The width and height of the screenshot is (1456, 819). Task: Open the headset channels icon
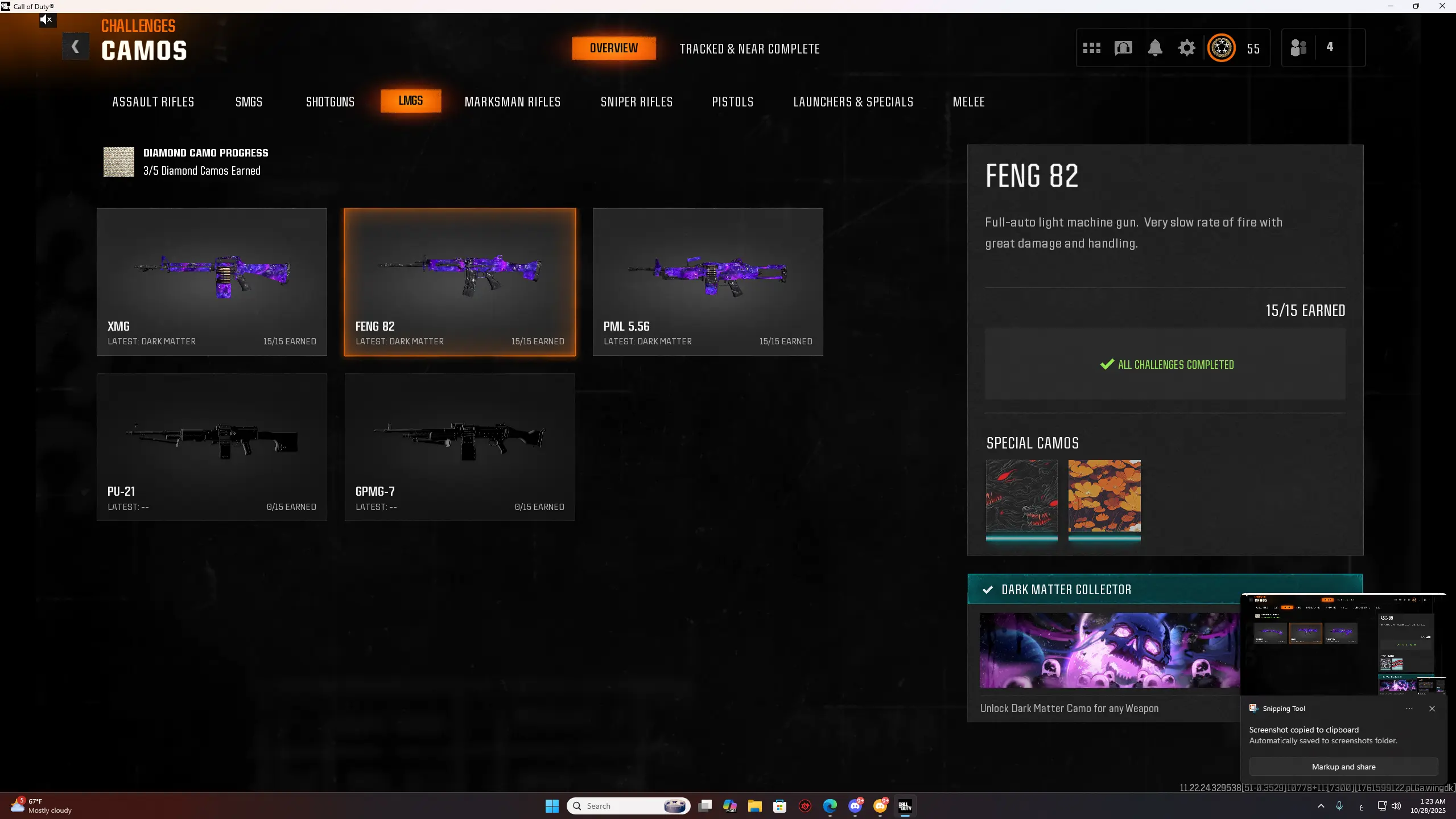click(x=1123, y=48)
